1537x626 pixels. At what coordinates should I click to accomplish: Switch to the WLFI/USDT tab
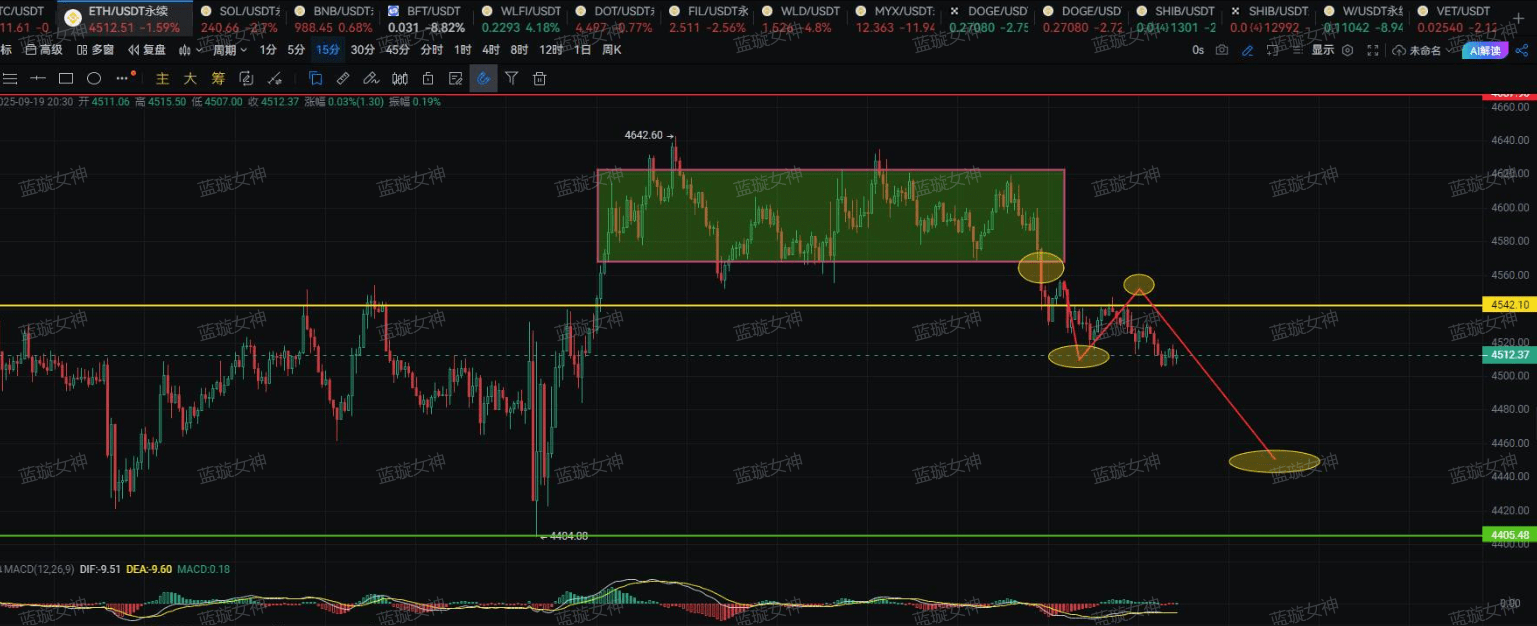pyautogui.click(x=519, y=18)
